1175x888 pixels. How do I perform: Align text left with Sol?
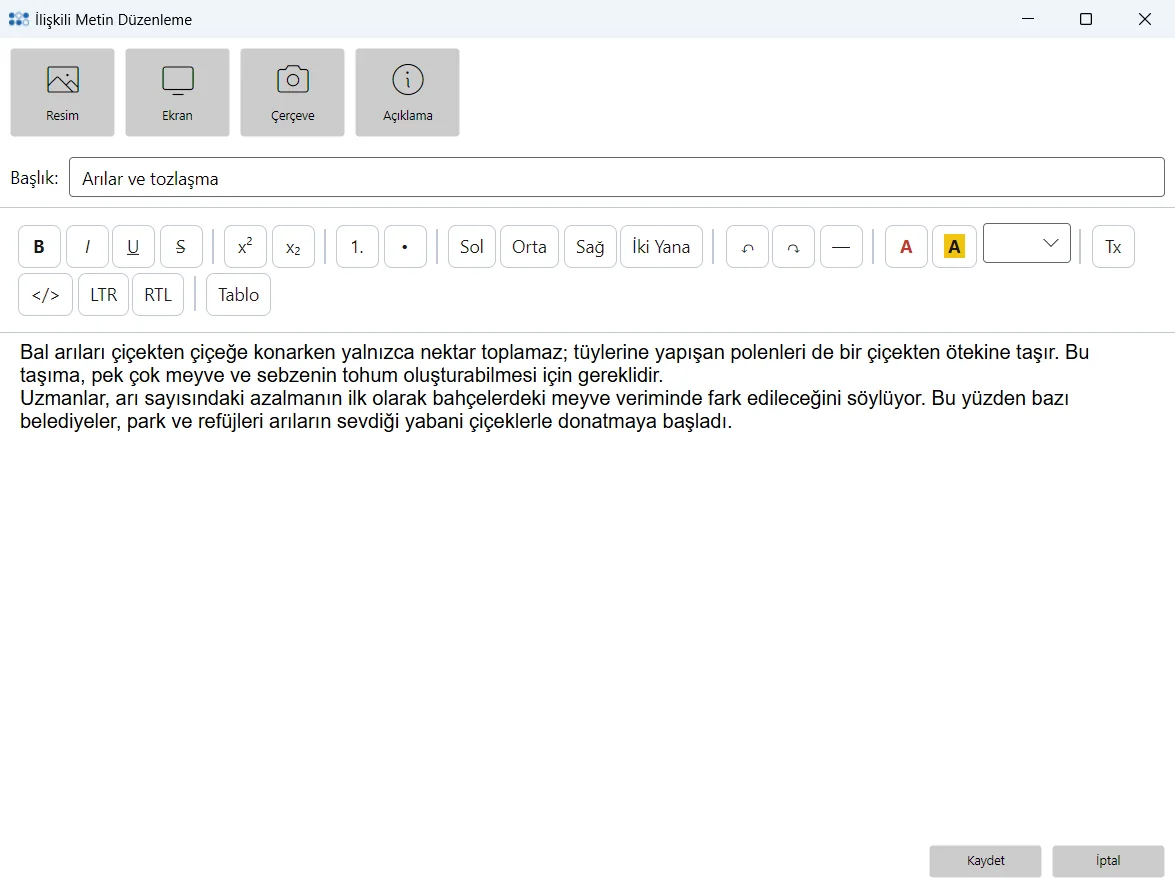(472, 247)
